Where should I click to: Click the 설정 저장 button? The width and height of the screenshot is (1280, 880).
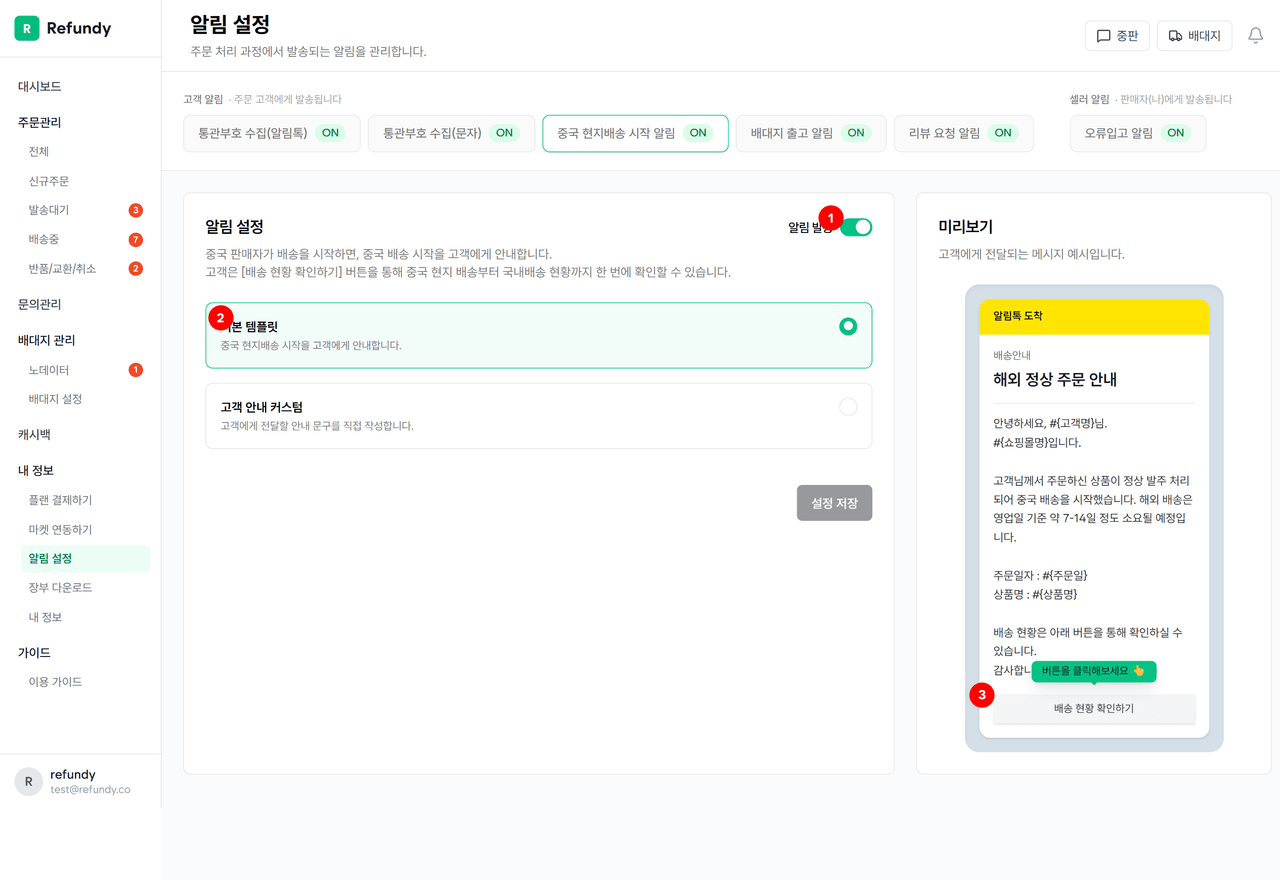click(834, 503)
